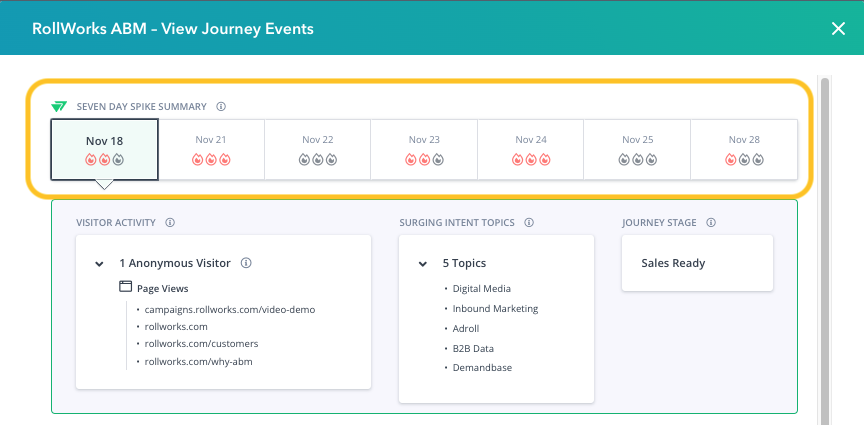Click the Adroll topic
Viewport: 864px width, 425px height.
click(x=466, y=329)
